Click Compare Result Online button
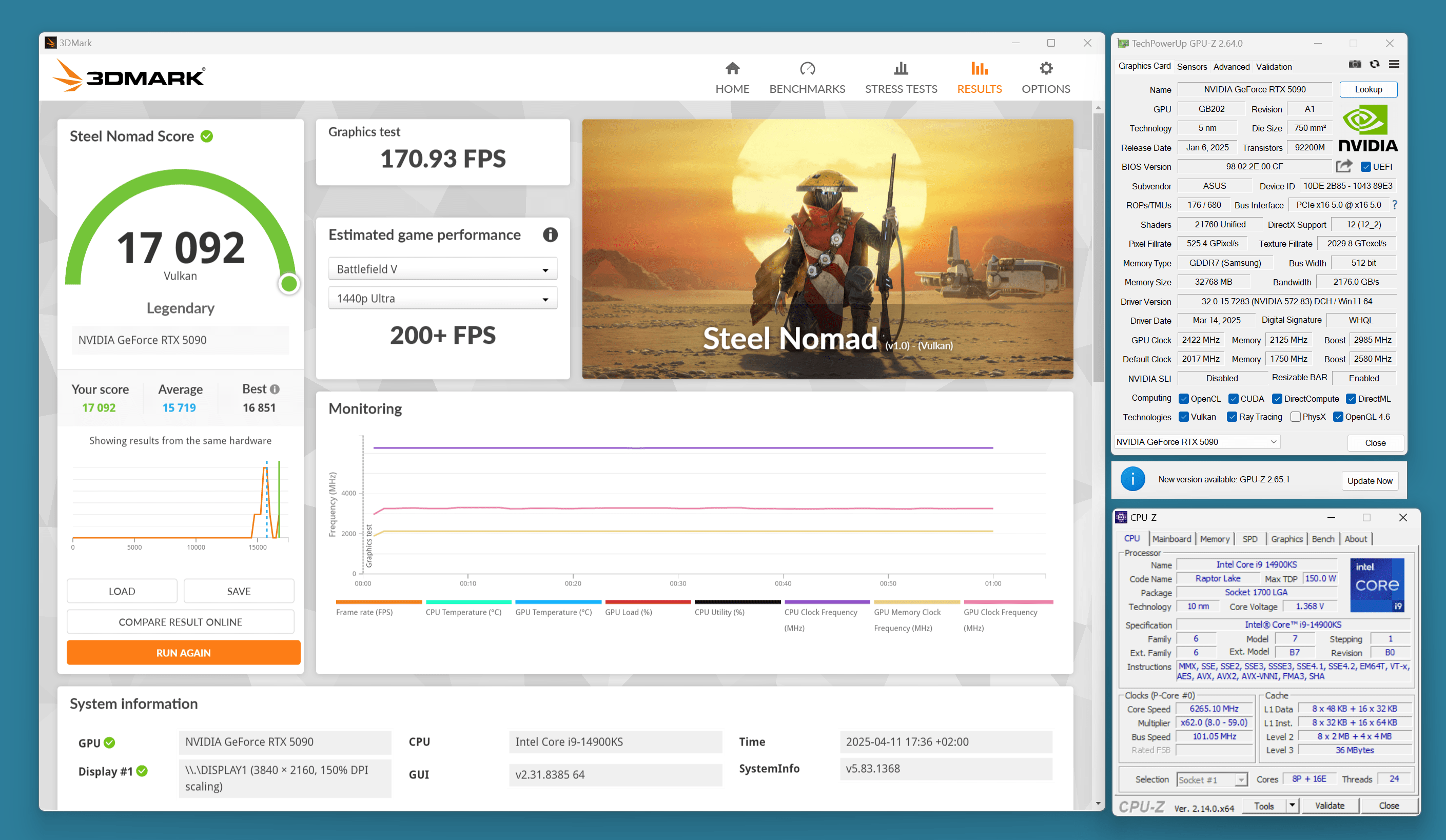The width and height of the screenshot is (1446, 840). point(180,622)
